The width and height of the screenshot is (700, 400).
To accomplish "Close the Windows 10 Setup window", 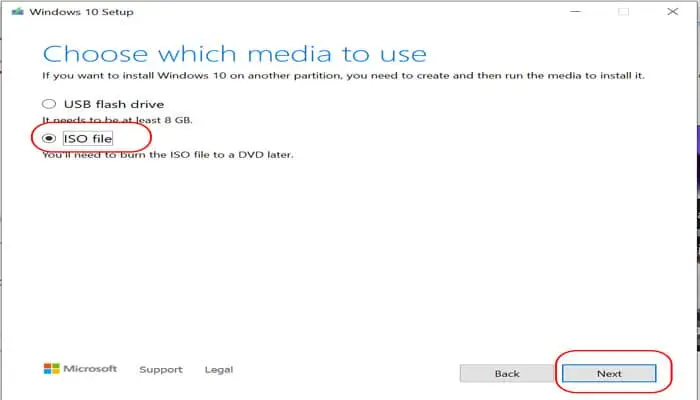I will coord(670,12).
